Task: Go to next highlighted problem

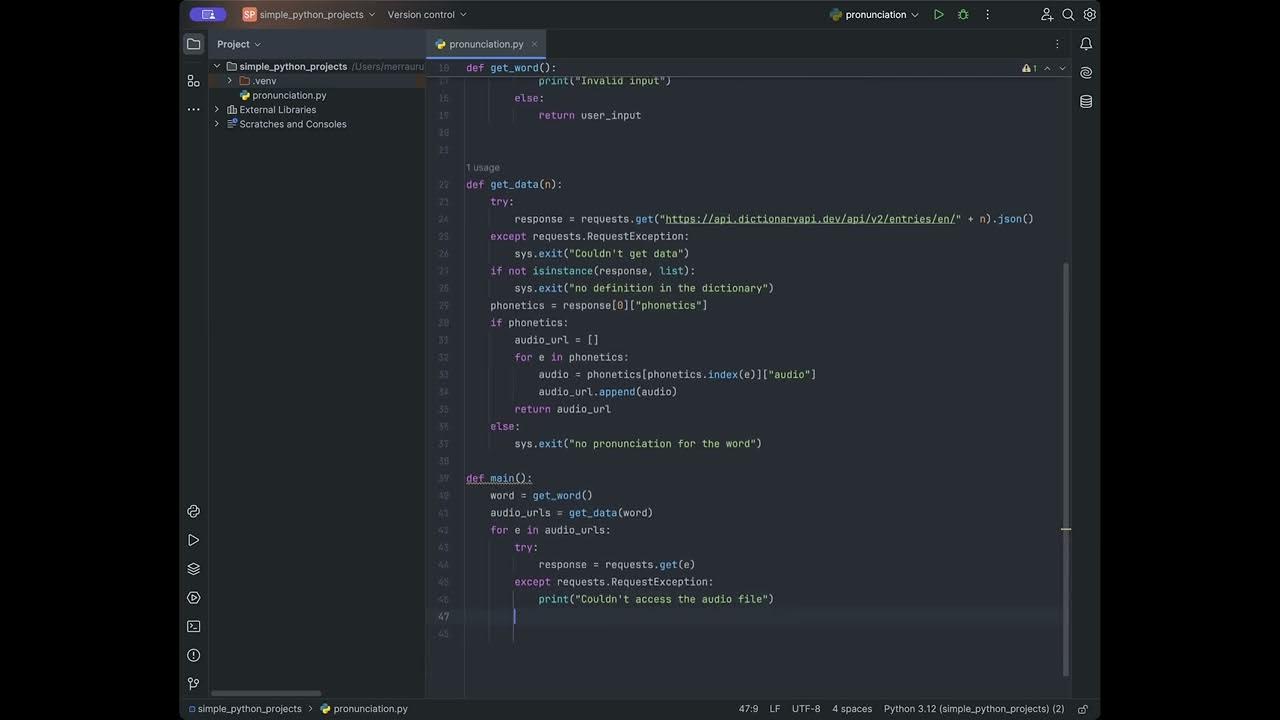Action: tap(1062, 68)
